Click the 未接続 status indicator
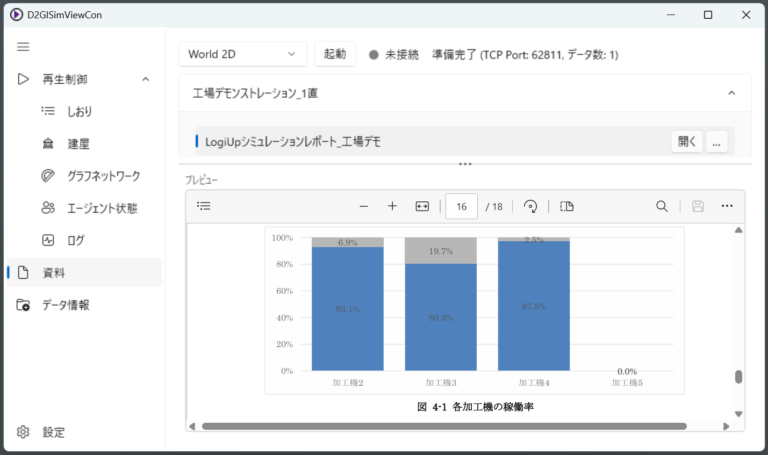768x455 pixels. pyautogui.click(x=394, y=54)
